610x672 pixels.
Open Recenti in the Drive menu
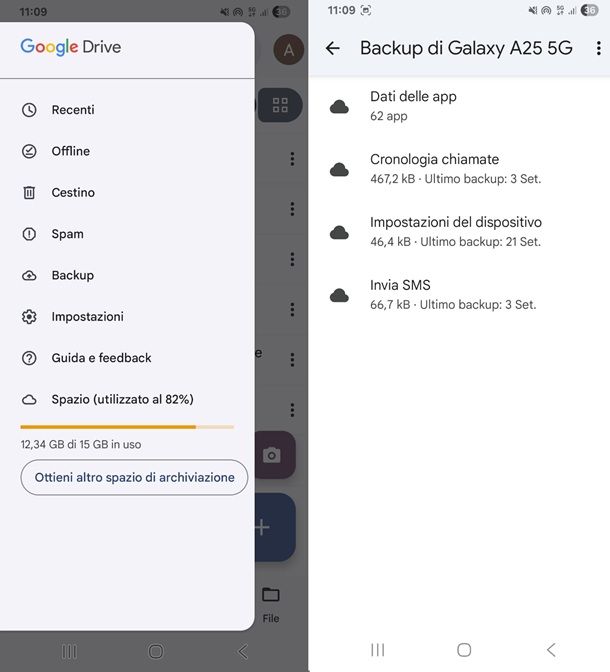[73, 110]
